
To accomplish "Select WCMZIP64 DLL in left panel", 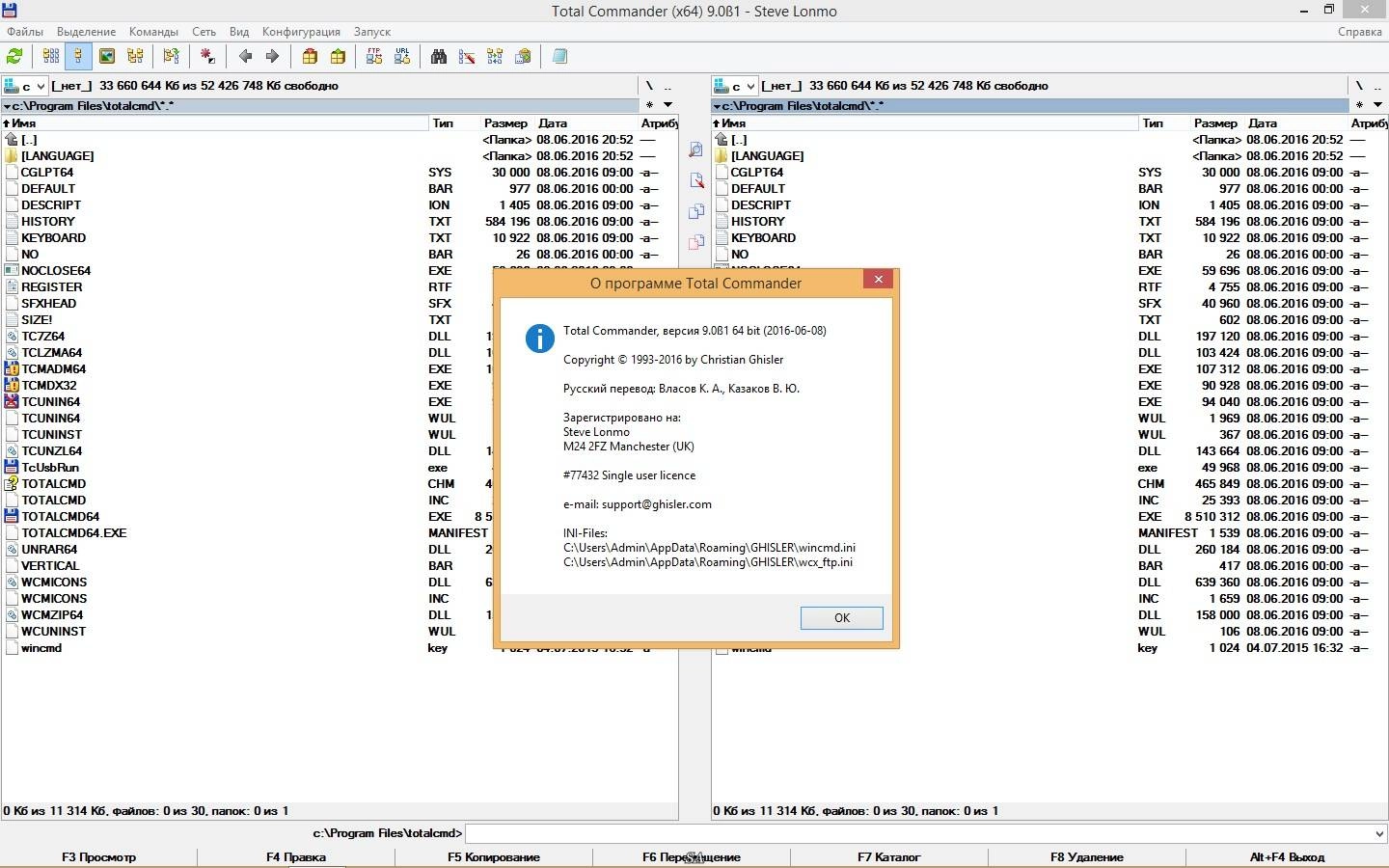I will pos(52,614).
